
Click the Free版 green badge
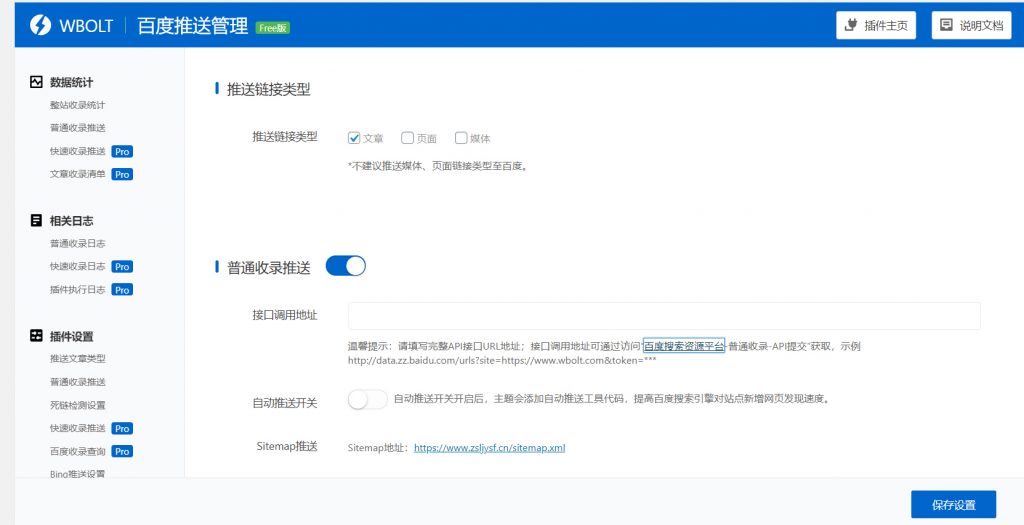tap(273, 27)
